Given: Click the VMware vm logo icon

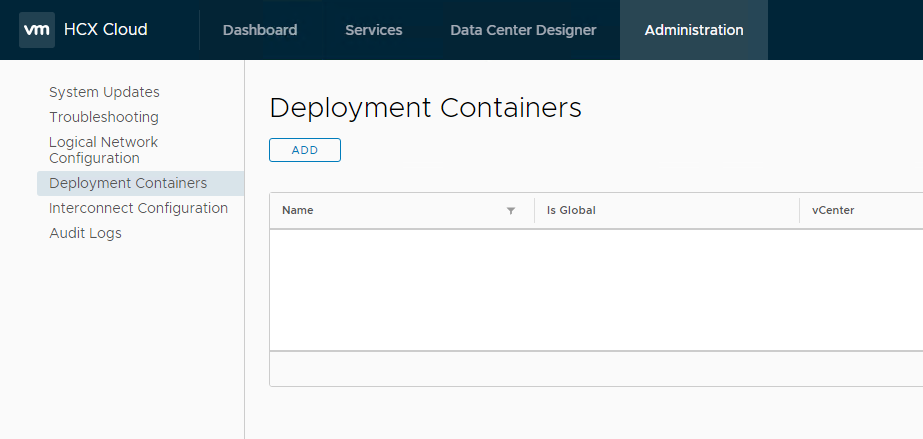Looking at the screenshot, I should point(37,30).
